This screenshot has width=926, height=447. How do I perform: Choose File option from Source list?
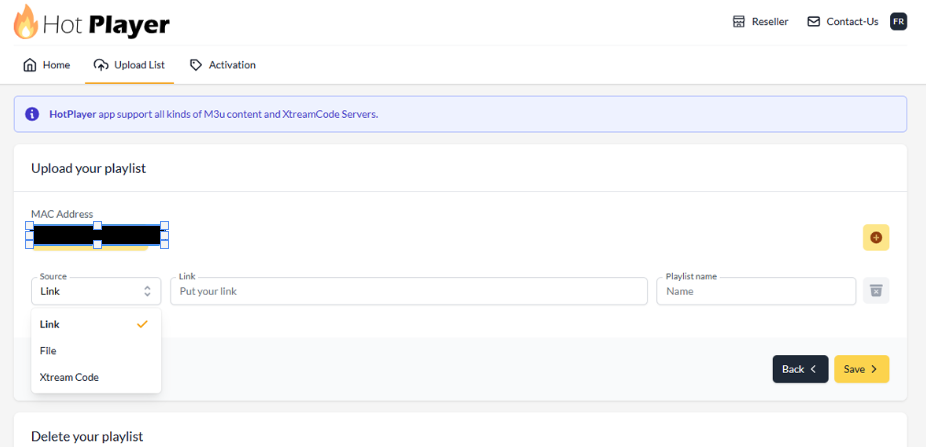tap(48, 351)
